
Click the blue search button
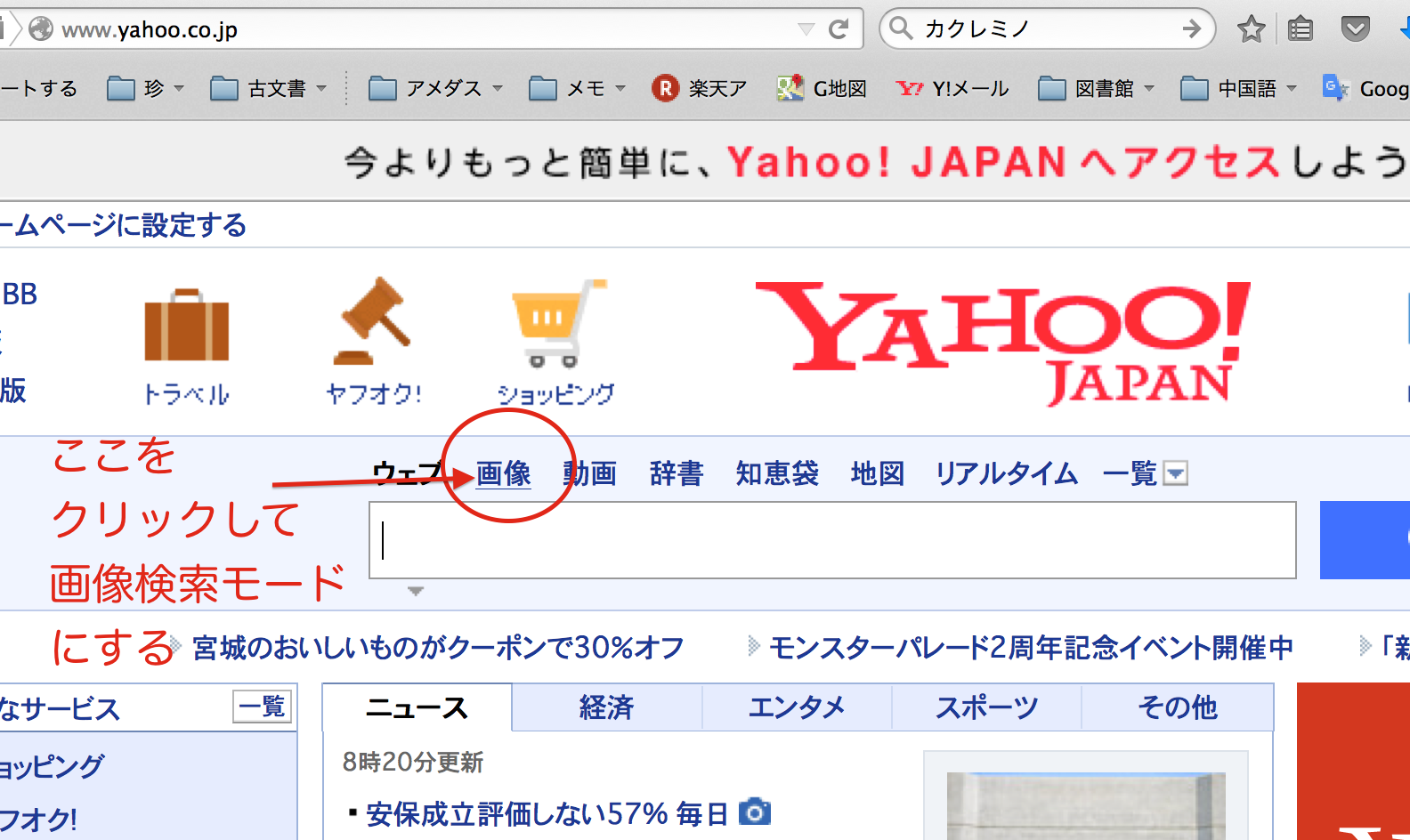pyautogui.click(x=1365, y=540)
